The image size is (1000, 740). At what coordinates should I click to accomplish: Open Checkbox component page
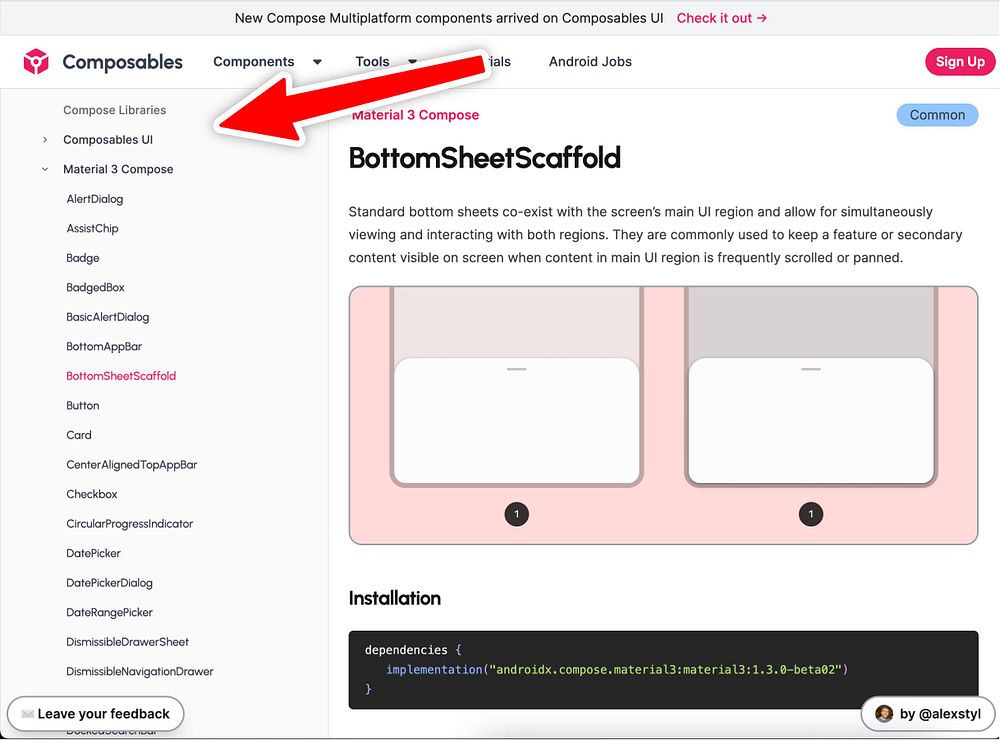pyautogui.click(x=91, y=494)
